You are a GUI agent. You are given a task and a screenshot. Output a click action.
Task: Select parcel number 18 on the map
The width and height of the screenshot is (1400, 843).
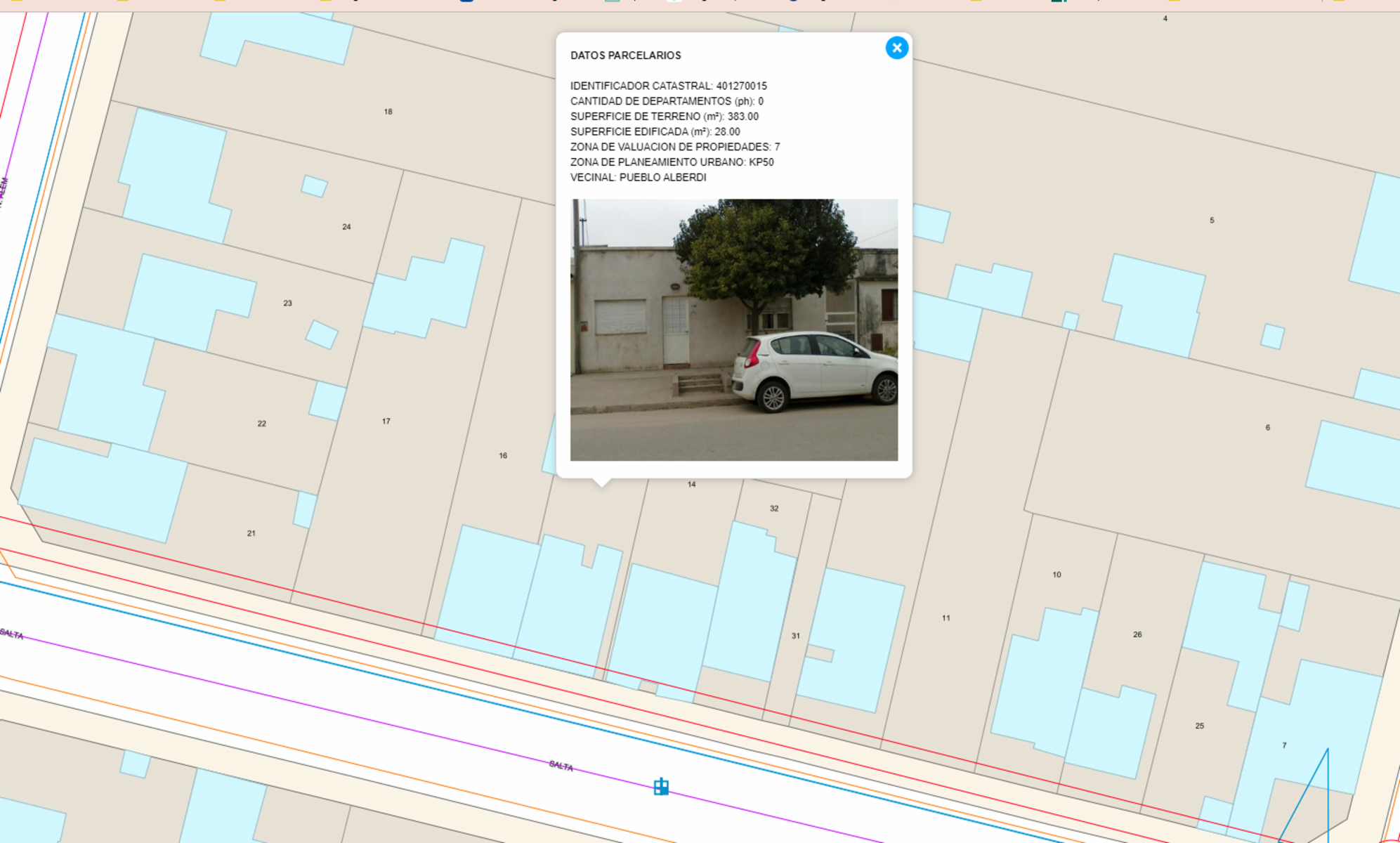tap(388, 112)
